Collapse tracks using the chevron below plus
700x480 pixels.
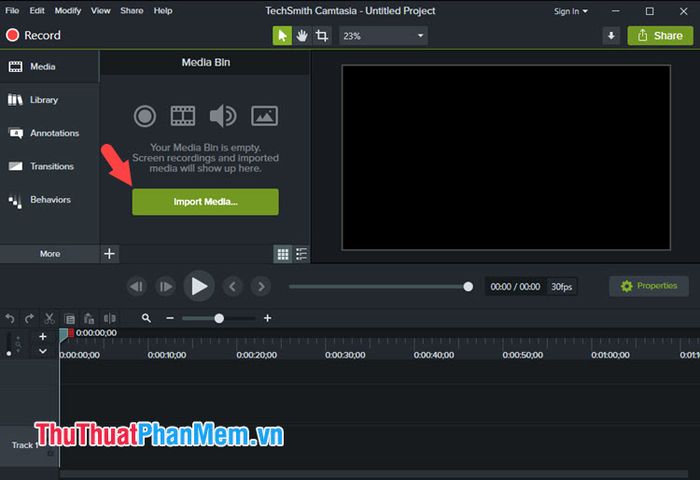coord(42,351)
